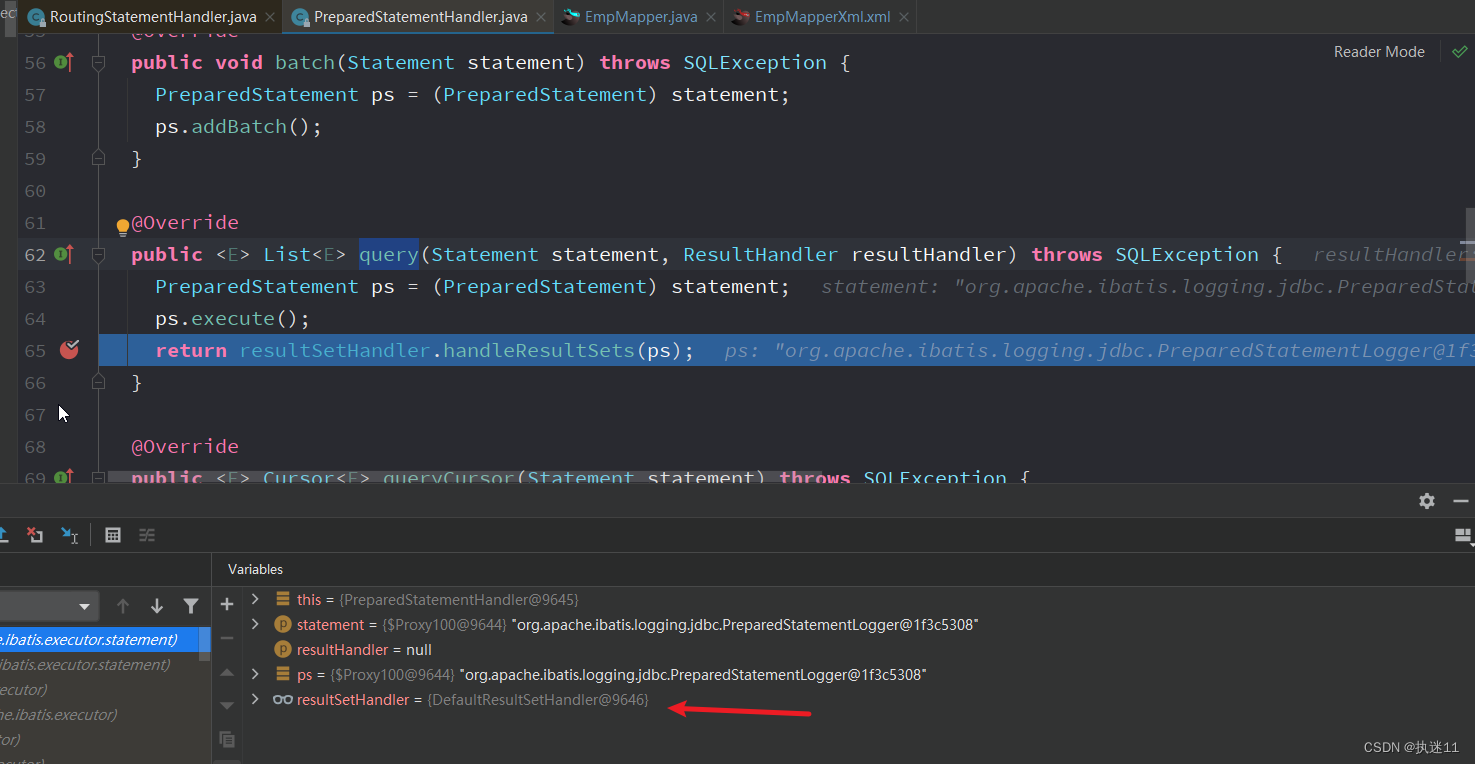The width and height of the screenshot is (1475, 764).
Task: Click the override gutter icon on line 56
Action: point(64,62)
